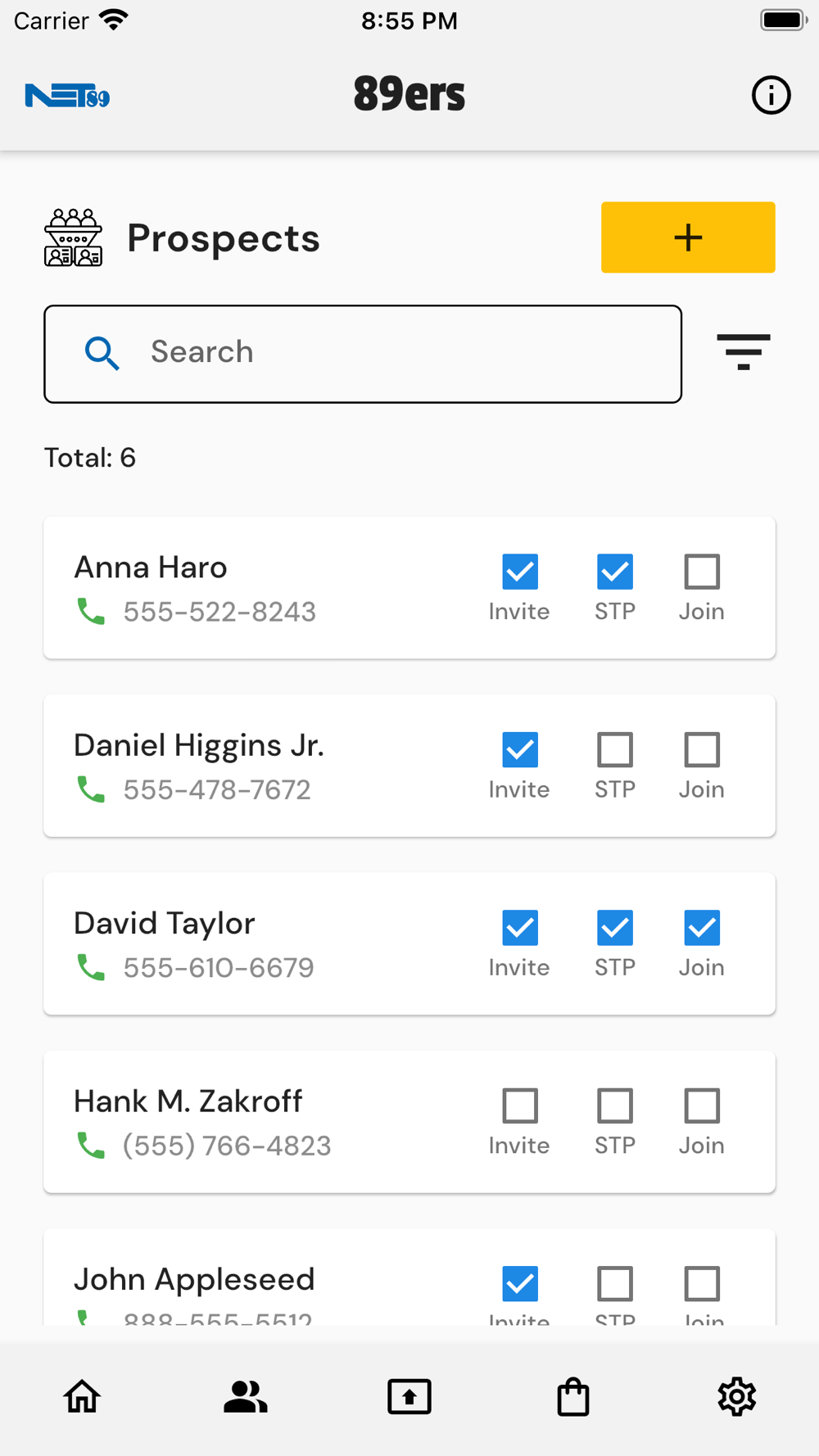Go to Home tab in bottom bar
This screenshot has height=1456, width=819.
tap(82, 1396)
